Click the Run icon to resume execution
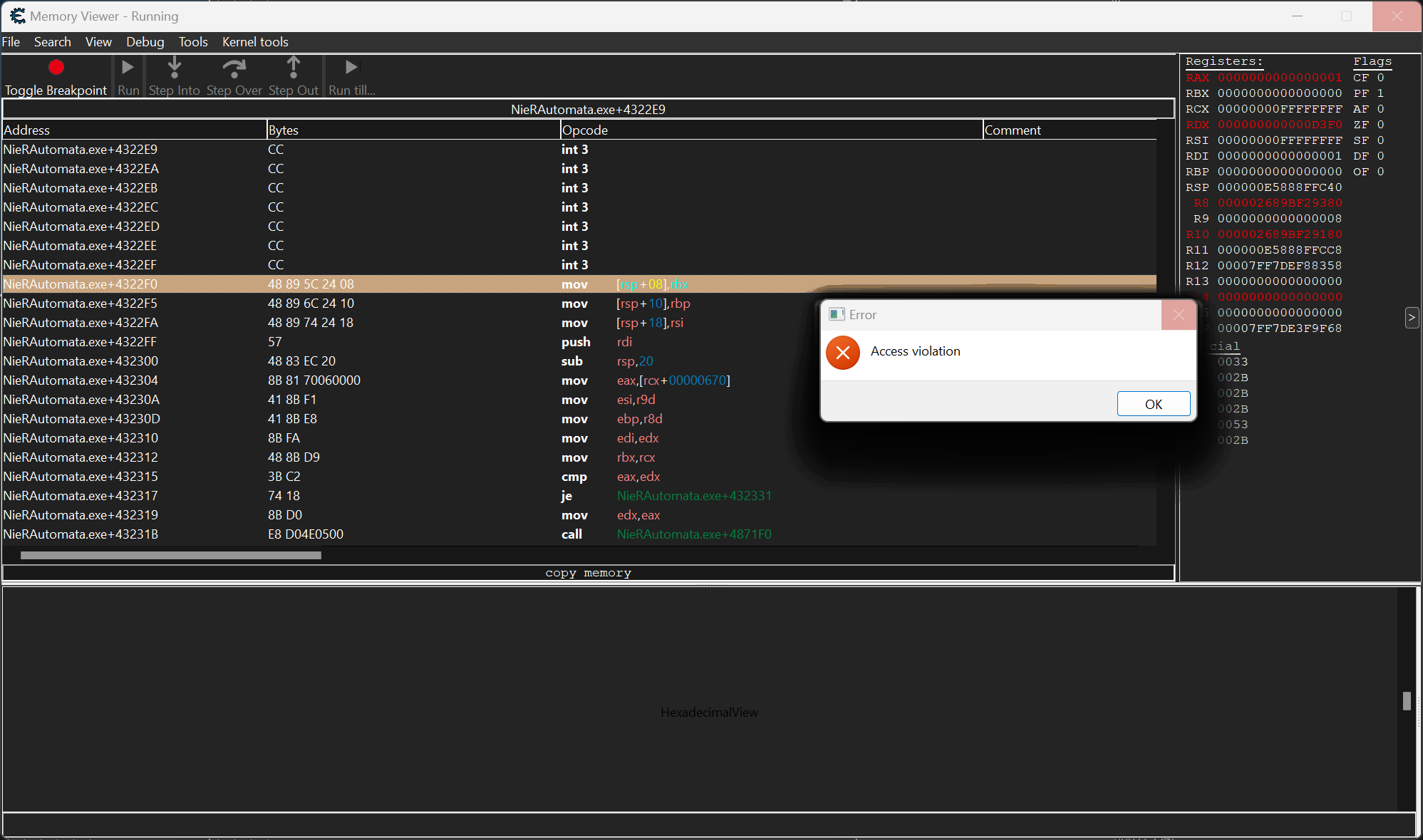Viewport: 1423px width, 840px height. (128, 67)
